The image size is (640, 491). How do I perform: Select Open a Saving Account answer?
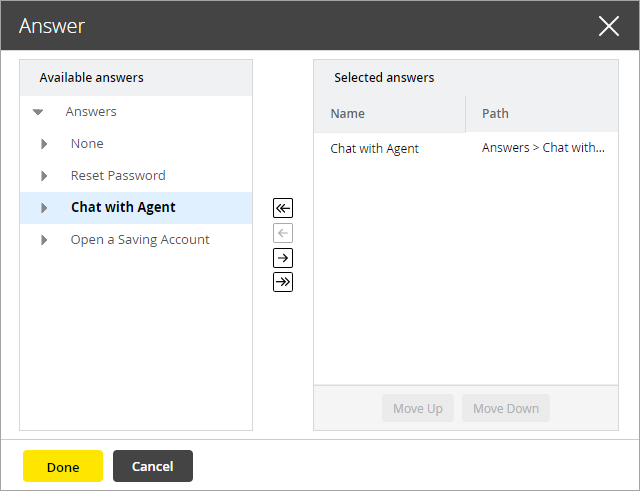[x=140, y=240]
